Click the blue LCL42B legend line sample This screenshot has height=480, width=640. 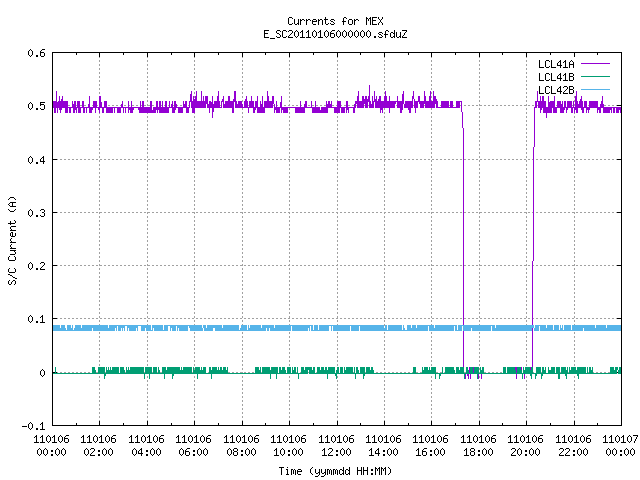coord(595,90)
